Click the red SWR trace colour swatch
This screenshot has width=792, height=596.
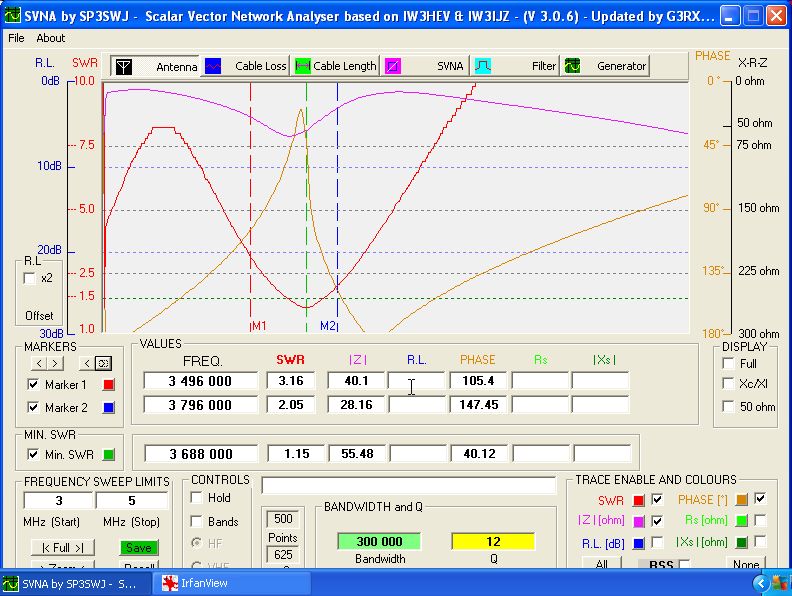click(639, 500)
